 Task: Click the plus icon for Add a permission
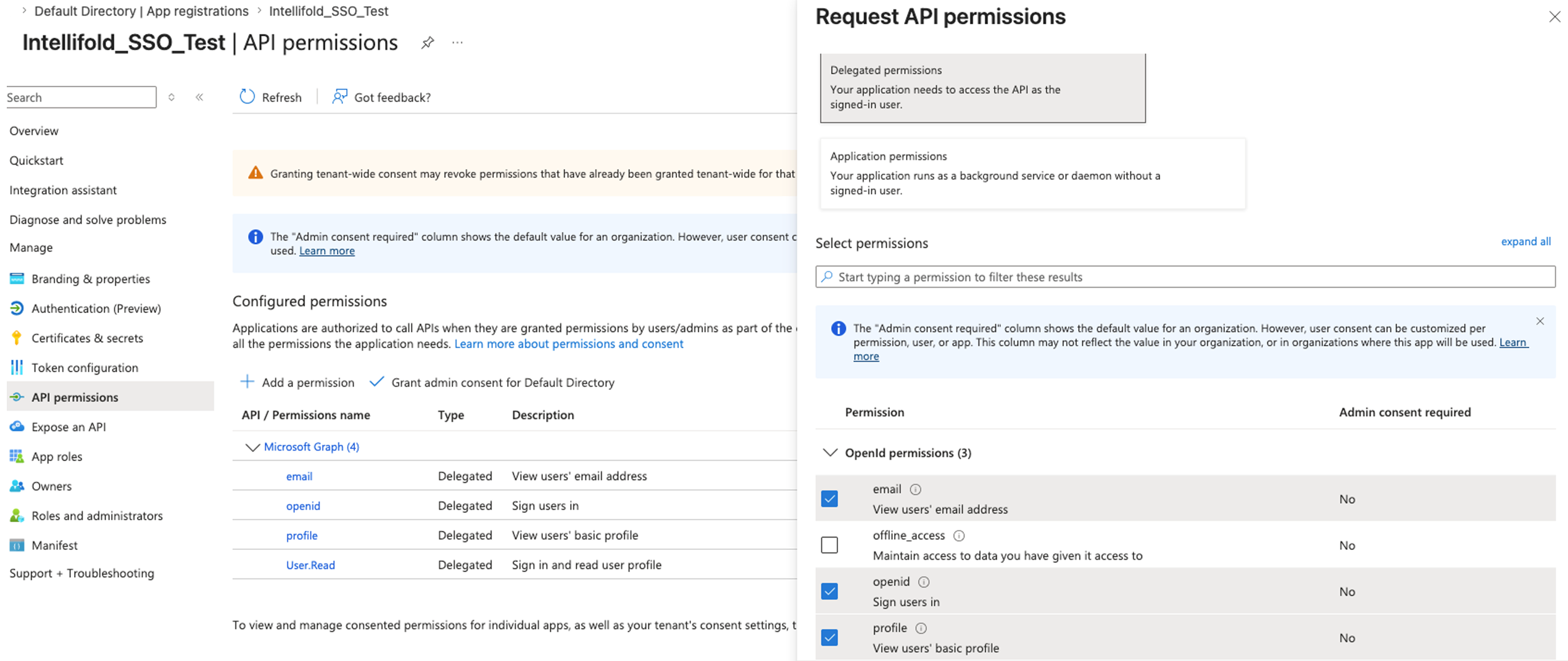coord(247,381)
